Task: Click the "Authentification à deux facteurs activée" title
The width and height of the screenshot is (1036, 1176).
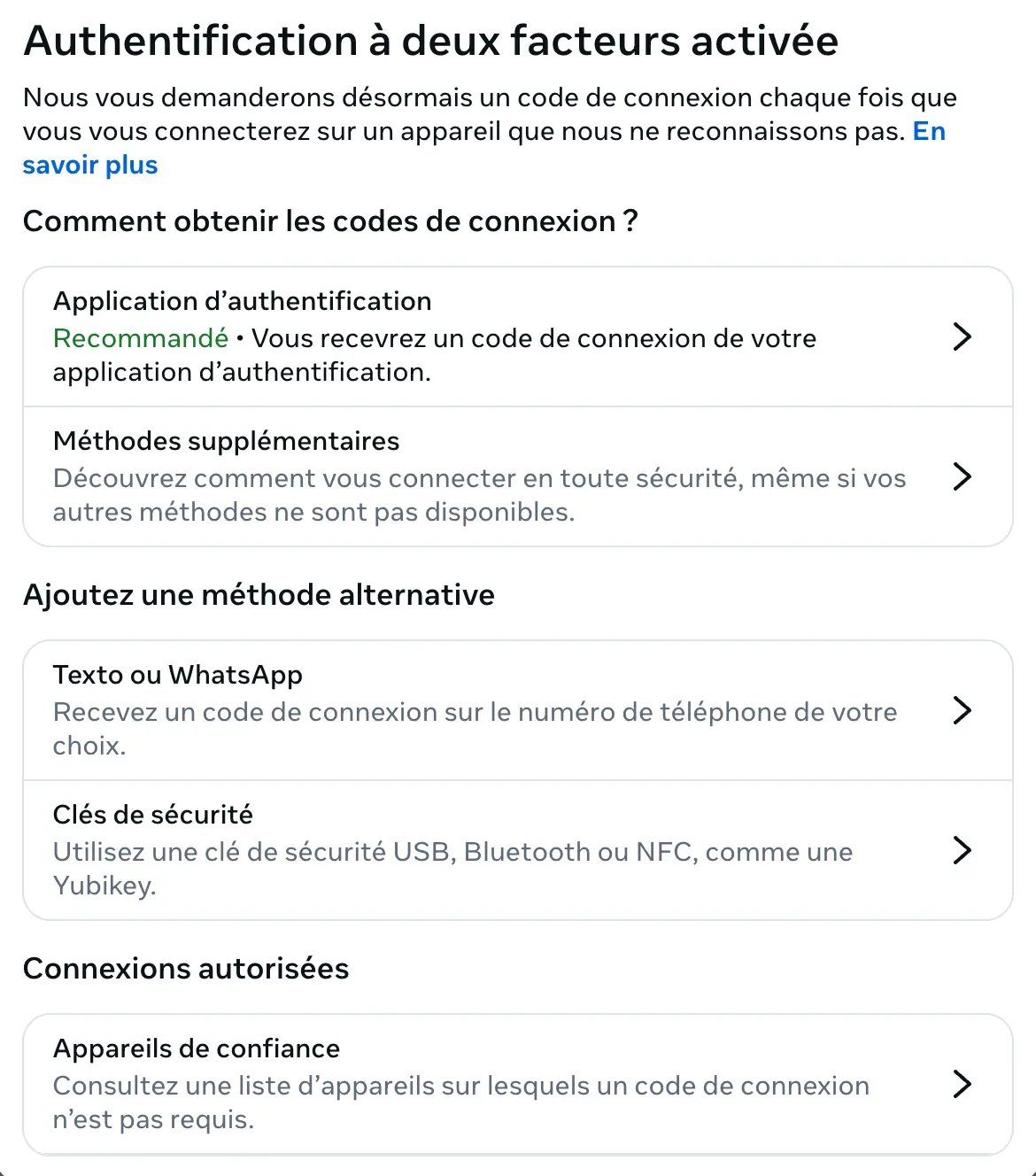Action: click(431, 41)
